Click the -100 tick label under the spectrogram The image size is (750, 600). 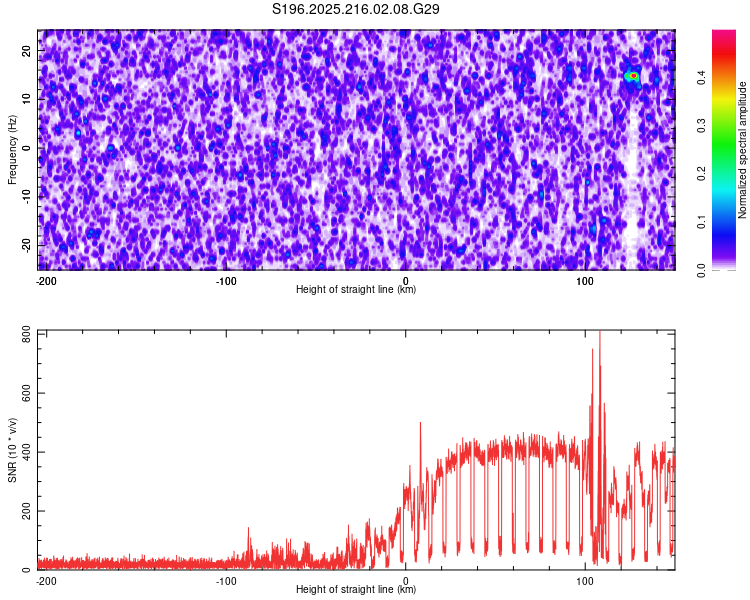[226, 281]
